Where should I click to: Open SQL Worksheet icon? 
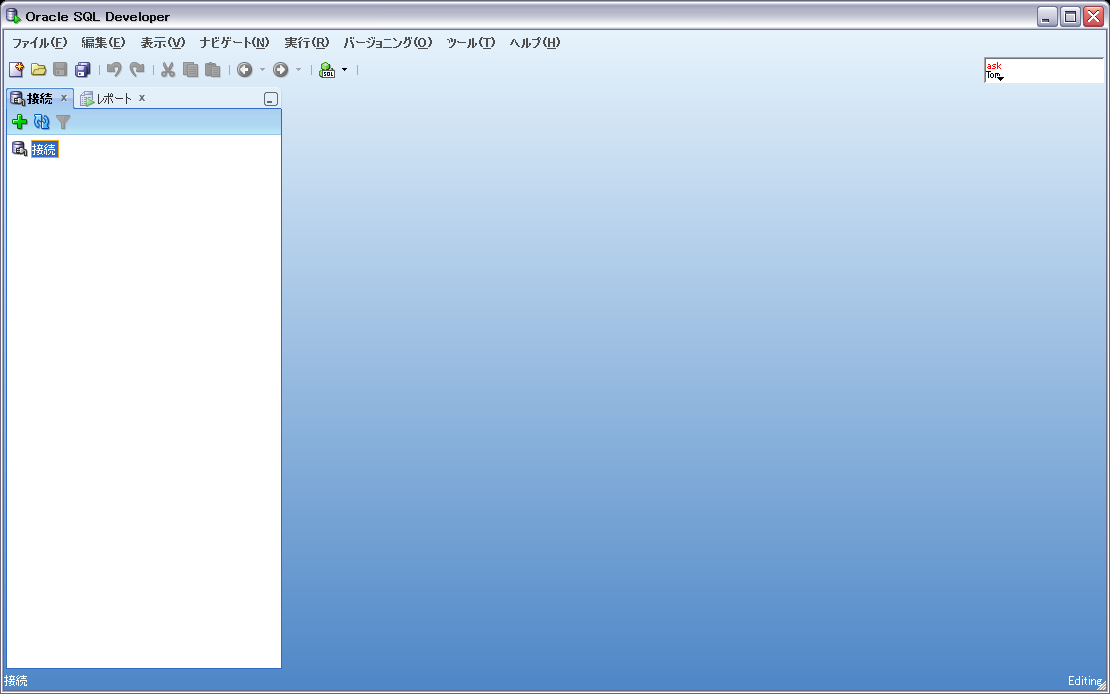327,69
